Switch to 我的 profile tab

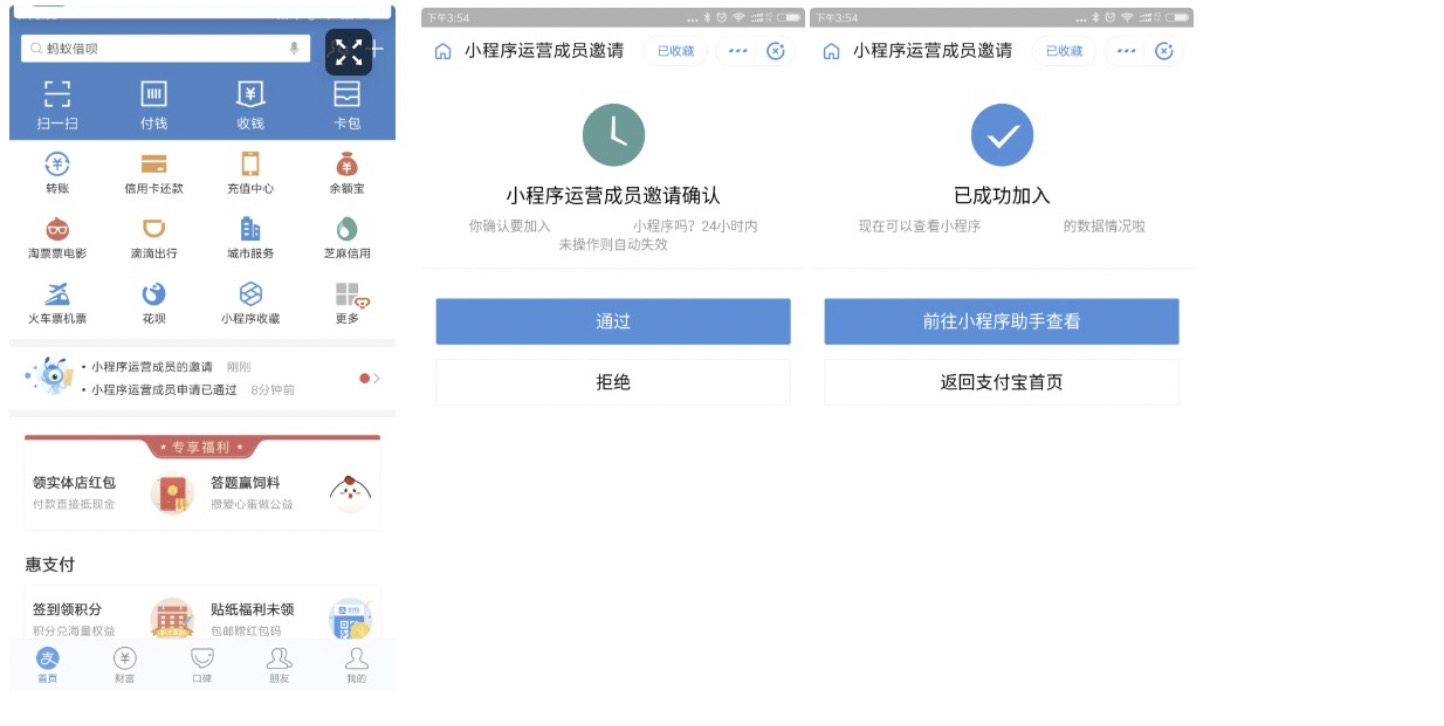pos(356,664)
